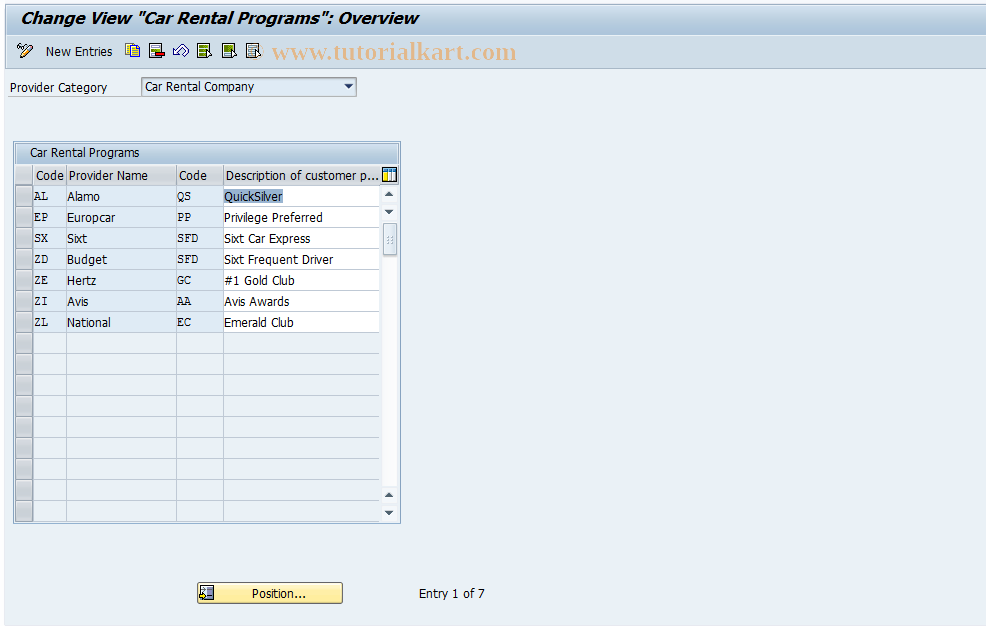
Task: Click the select-all corner cell of table
Action: 24,175
